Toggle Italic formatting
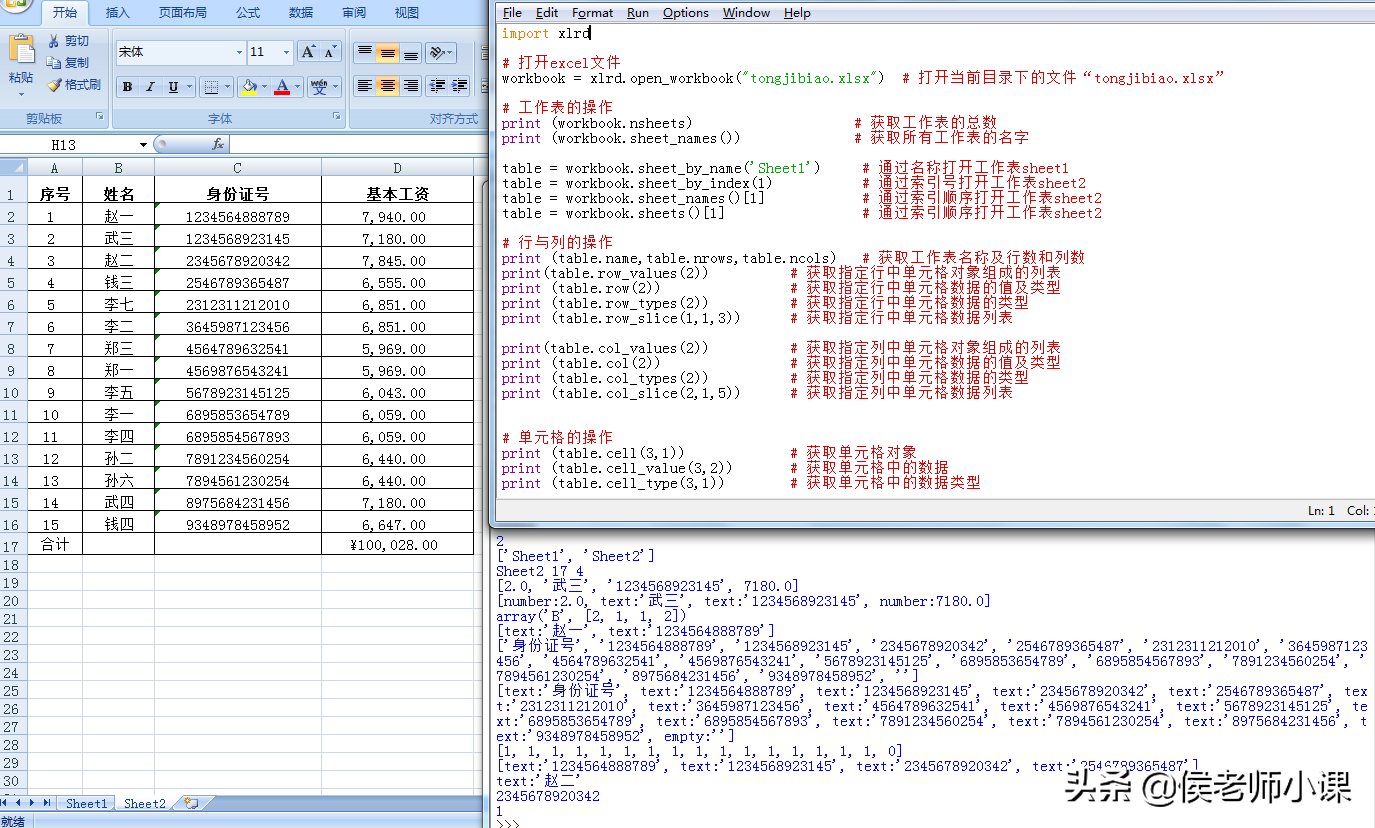Screen dimensions: 1375x828 point(150,87)
